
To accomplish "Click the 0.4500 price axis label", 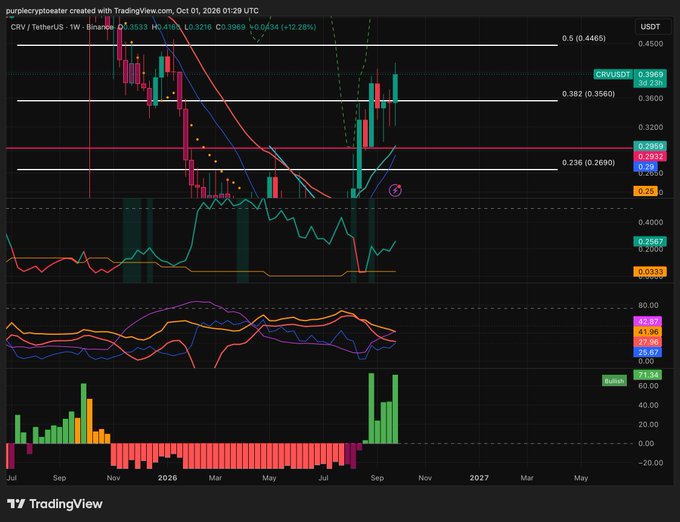I will click(651, 44).
